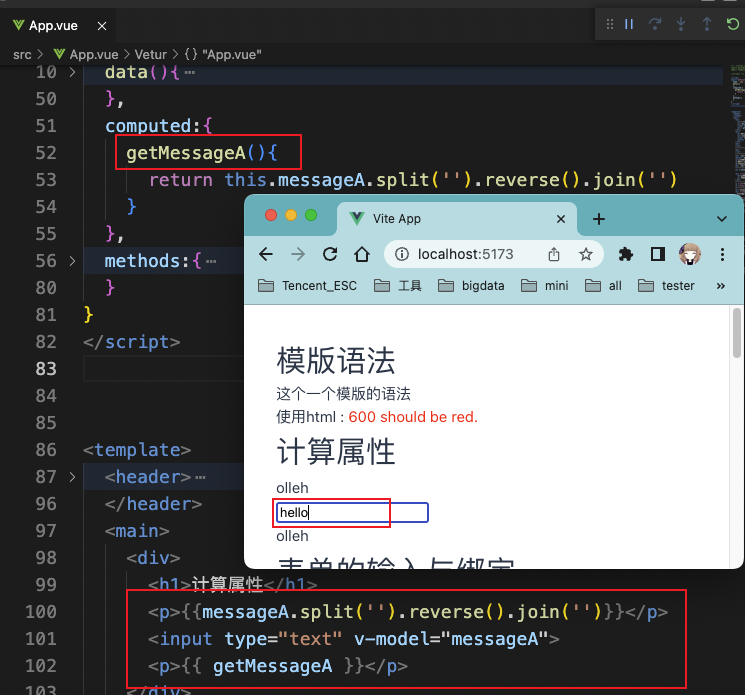This screenshot has width=745, height=695.
Task: Go to the browser home page
Action: (x=362, y=255)
